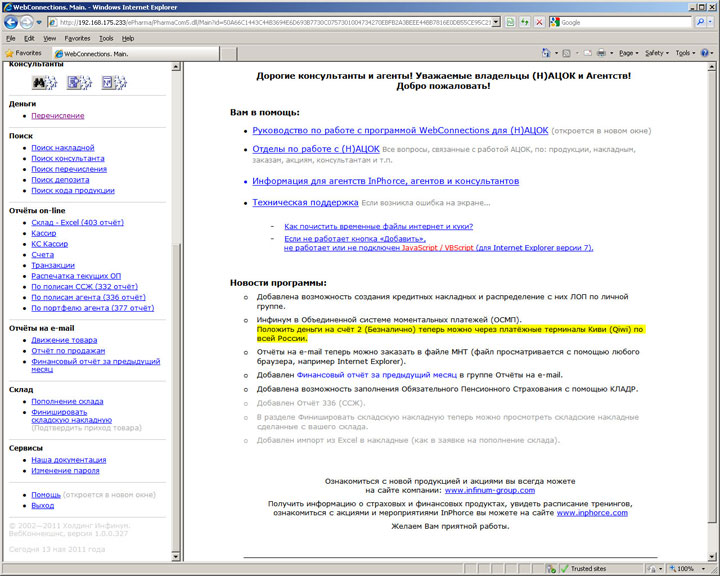Click the blue Help question mark icon
Image resolution: width=720 pixels, height=576 pixels.
(x=704, y=53)
